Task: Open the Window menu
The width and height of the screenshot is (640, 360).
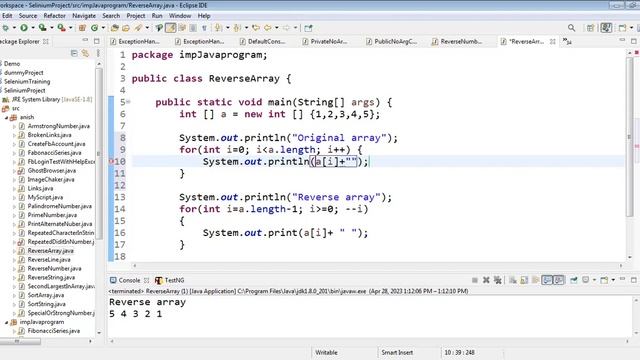Action: point(180,16)
